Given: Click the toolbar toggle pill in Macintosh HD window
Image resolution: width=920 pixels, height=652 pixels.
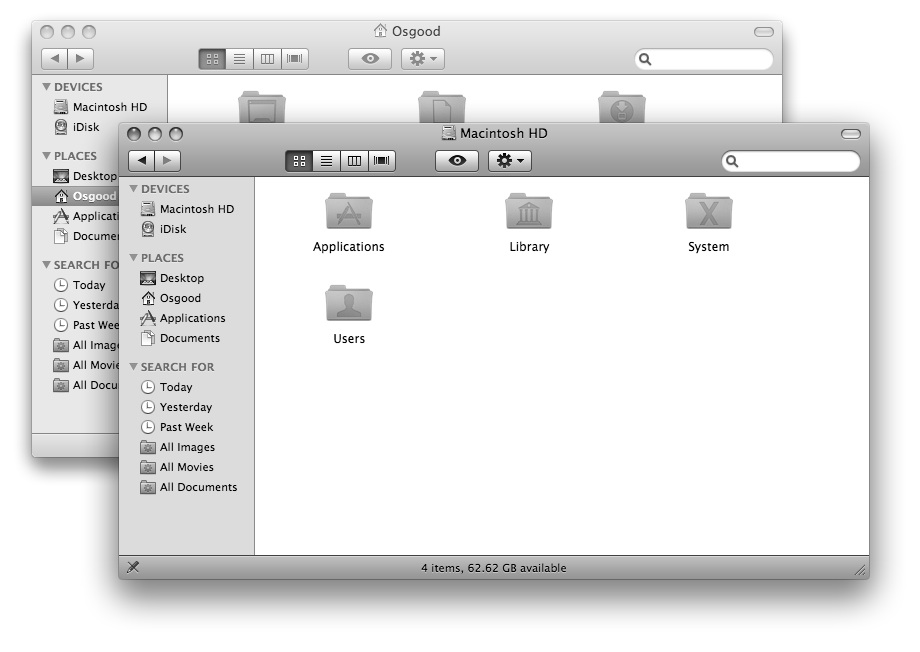Looking at the screenshot, I should [x=850, y=134].
